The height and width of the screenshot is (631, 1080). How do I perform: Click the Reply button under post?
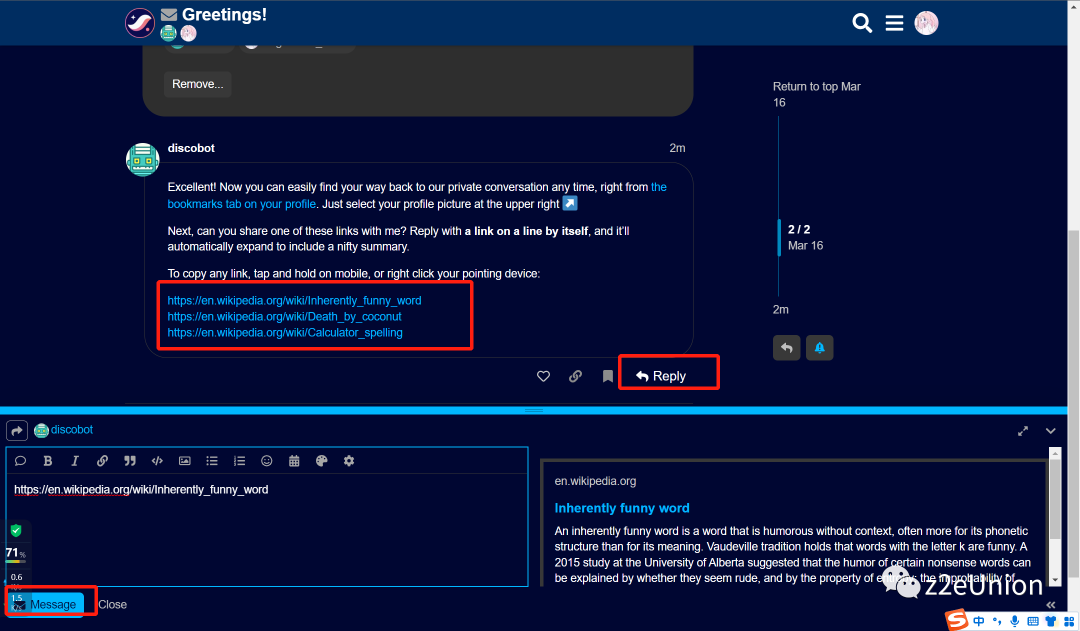tap(661, 376)
